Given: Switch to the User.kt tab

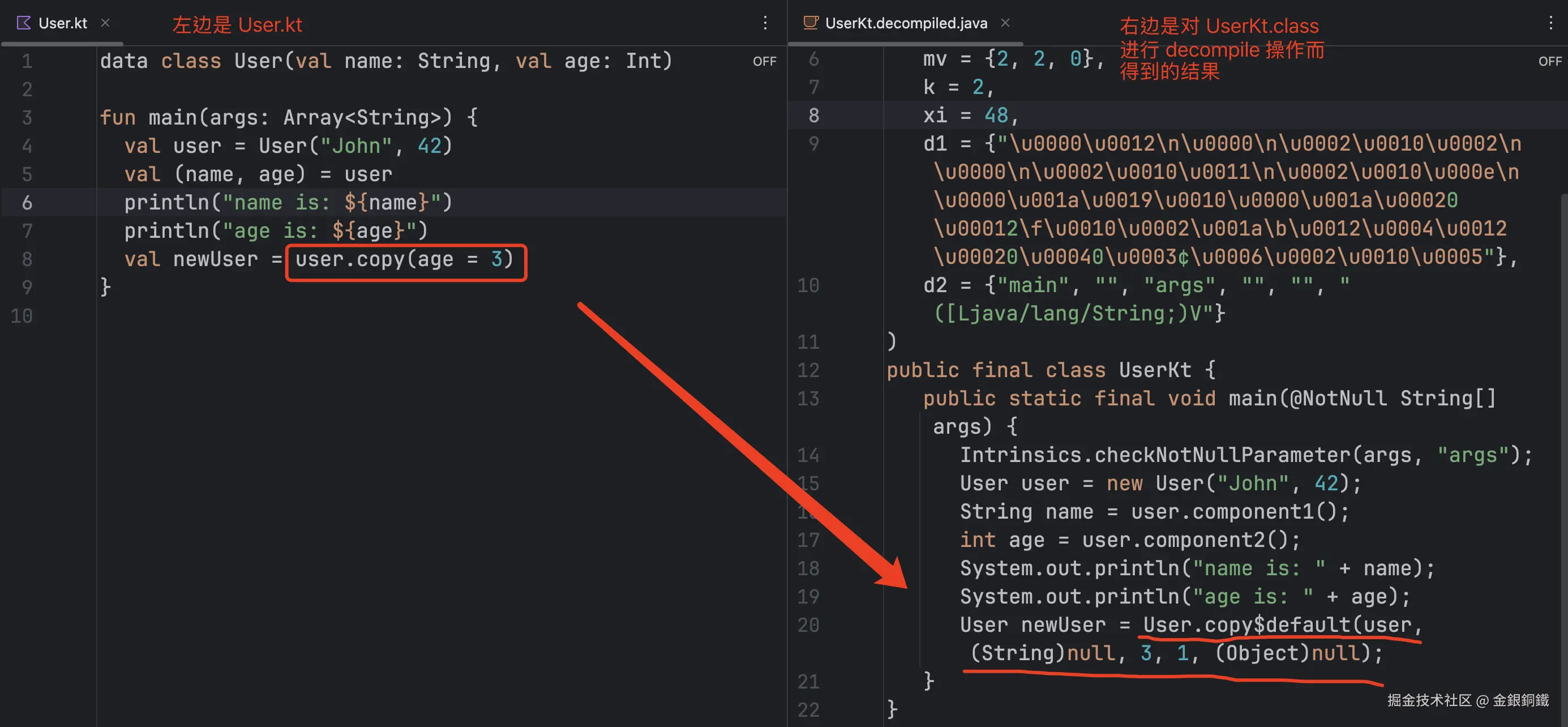Looking at the screenshot, I should pos(63,23).
